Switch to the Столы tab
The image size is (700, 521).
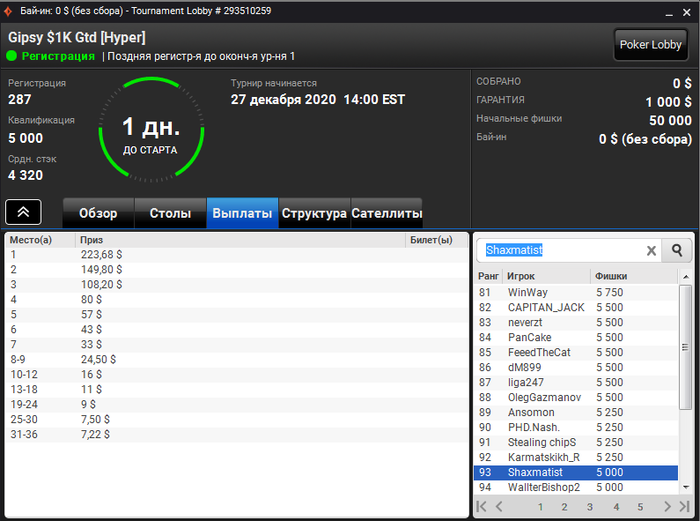click(170, 213)
